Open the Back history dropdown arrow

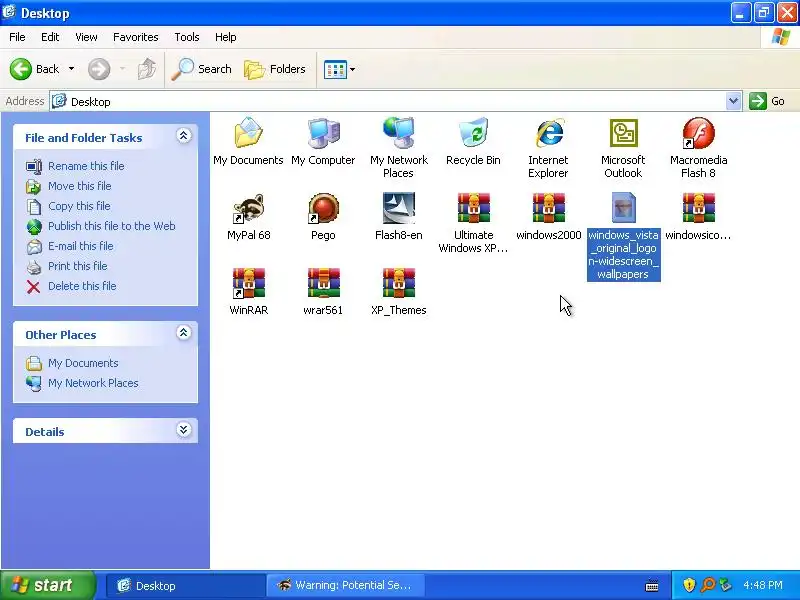71,69
